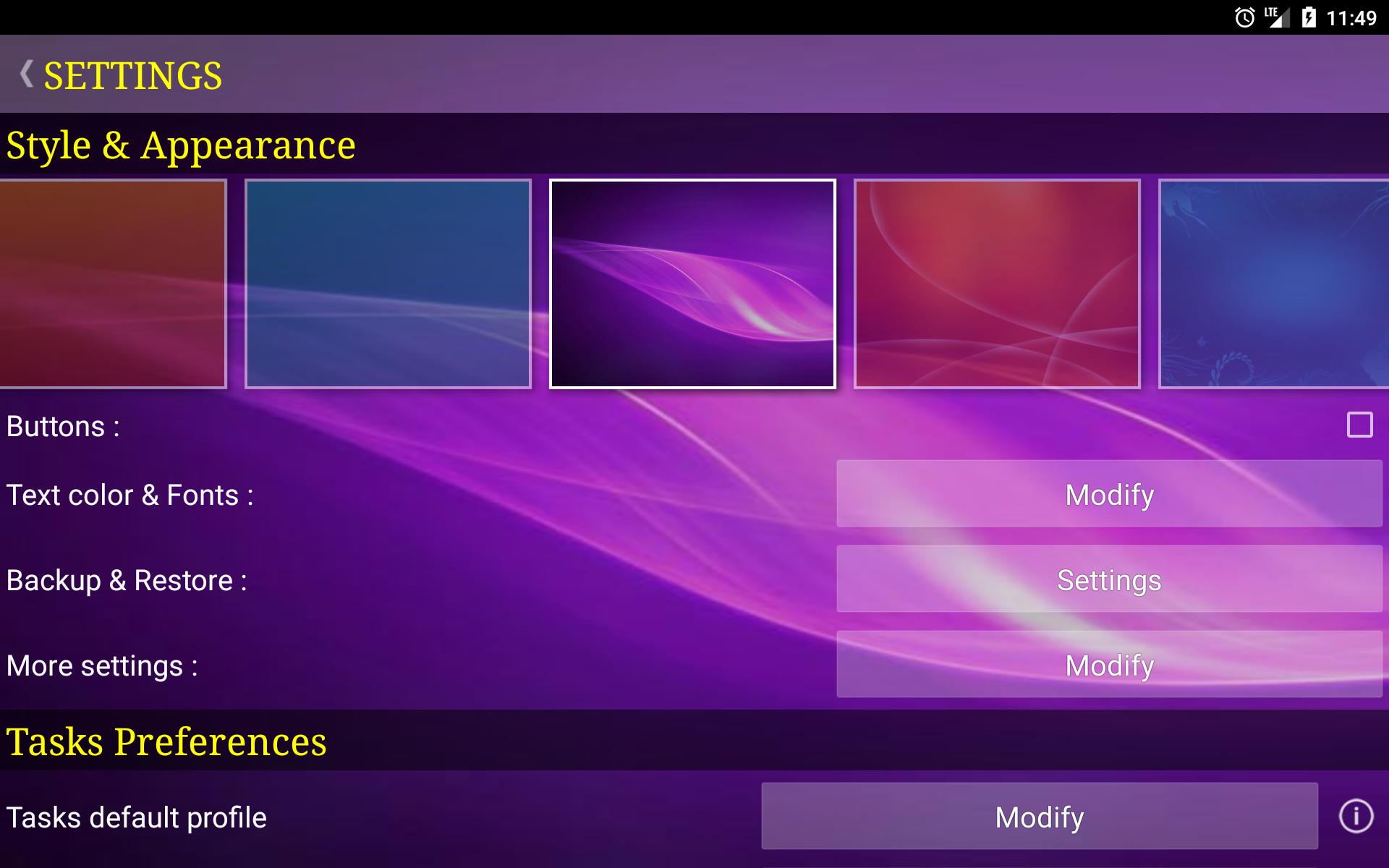Viewport: 1389px width, 868px height.
Task: Tap the Buttons : label
Action: tap(63, 426)
